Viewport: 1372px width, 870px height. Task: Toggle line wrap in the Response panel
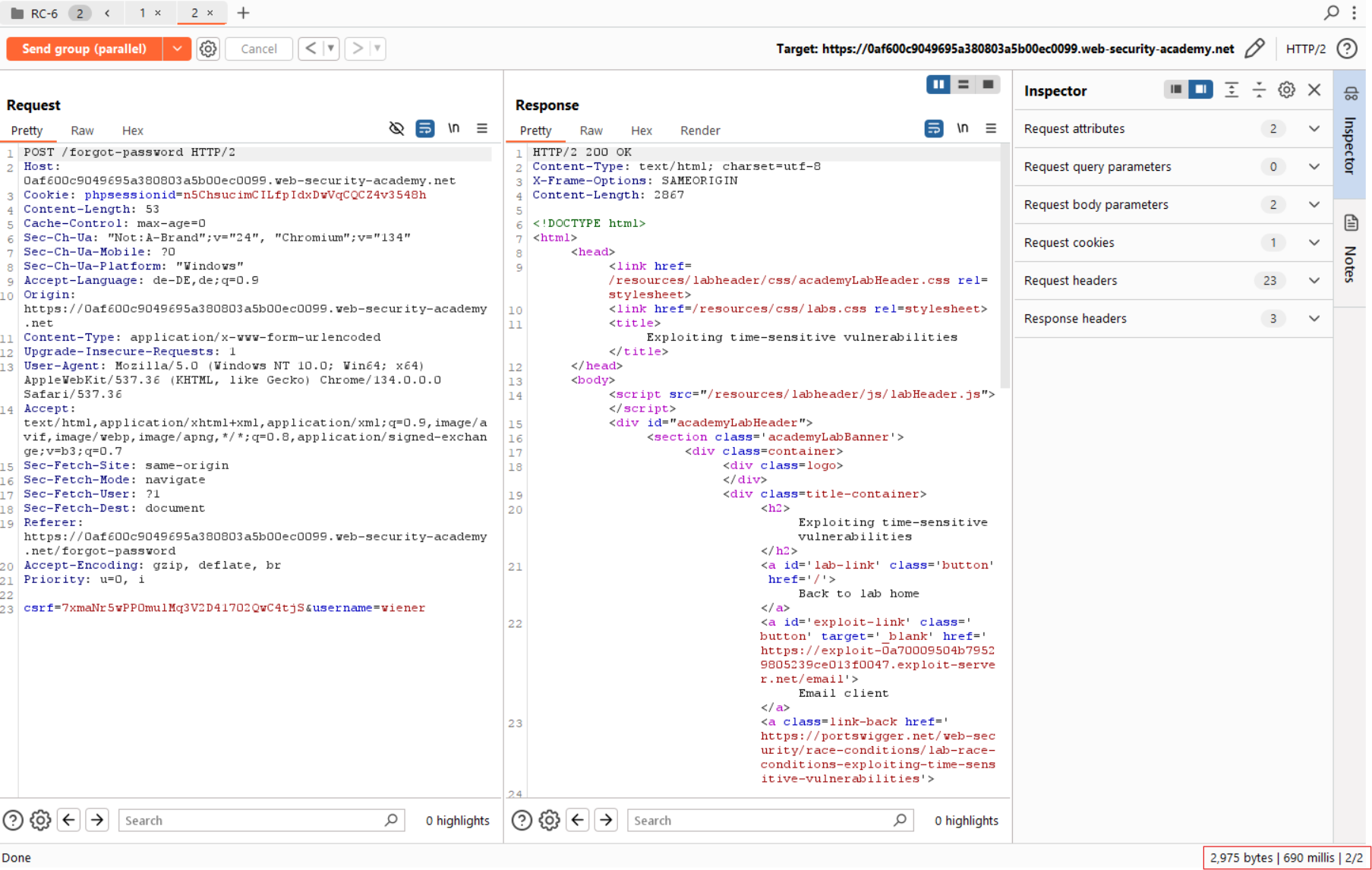coord(933,129)
